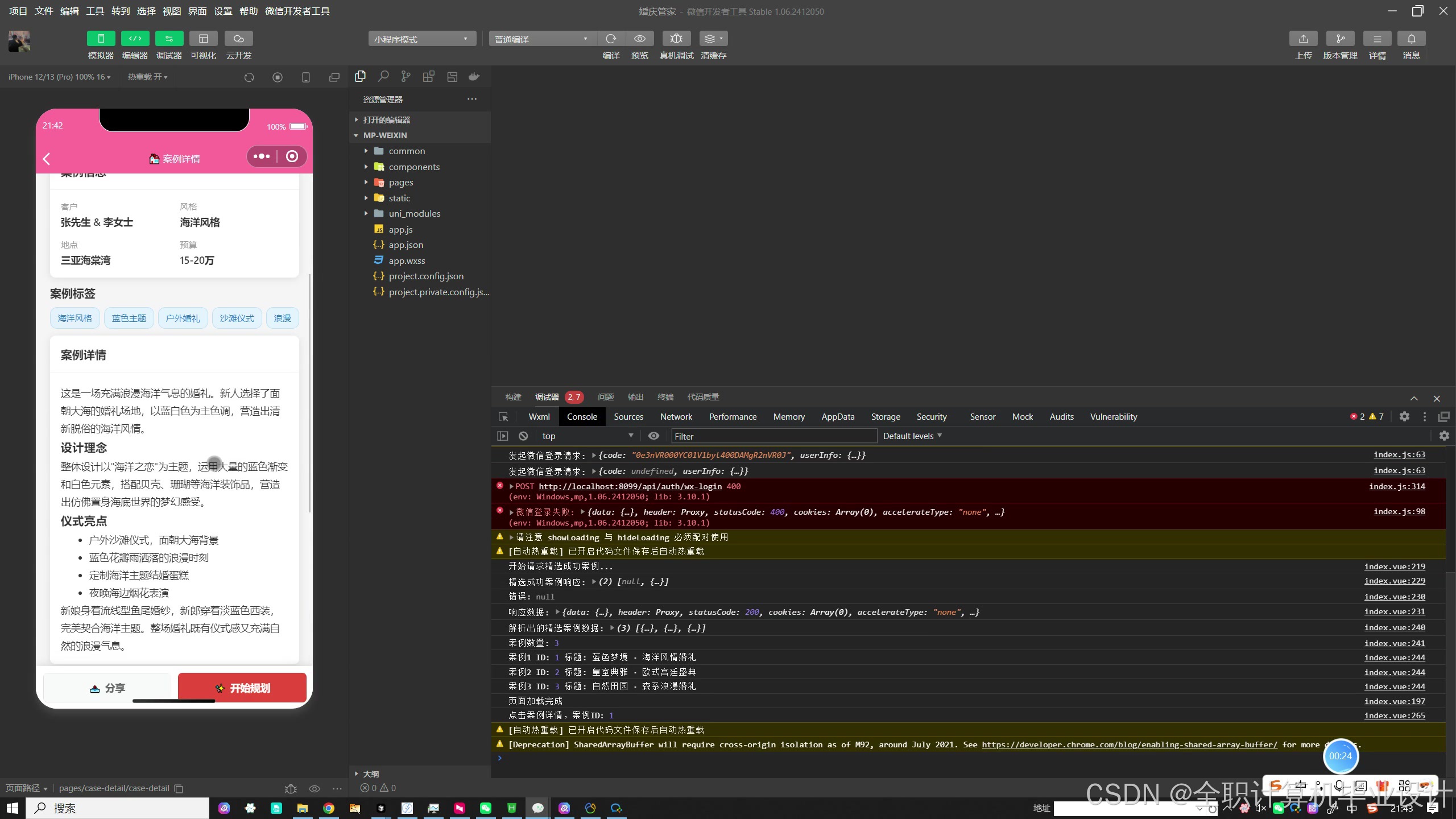Clear the console with the ban icon
1456x819 pixels.
pyautogui.click(x=523, y=436)
